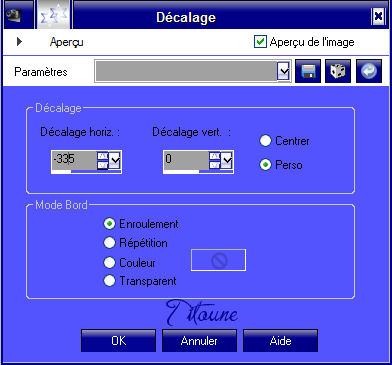Open help with the Aide button
The height and width of the screenshot is (365, 392).
click(x=280, y=341)
